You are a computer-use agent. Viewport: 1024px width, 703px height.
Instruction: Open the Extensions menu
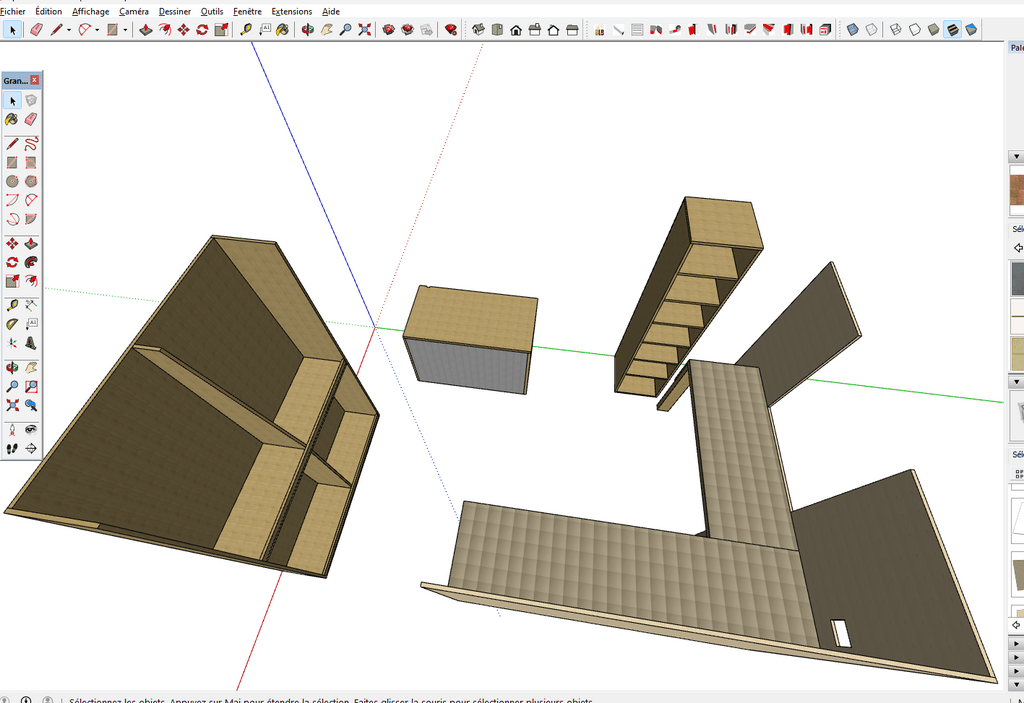291,11
